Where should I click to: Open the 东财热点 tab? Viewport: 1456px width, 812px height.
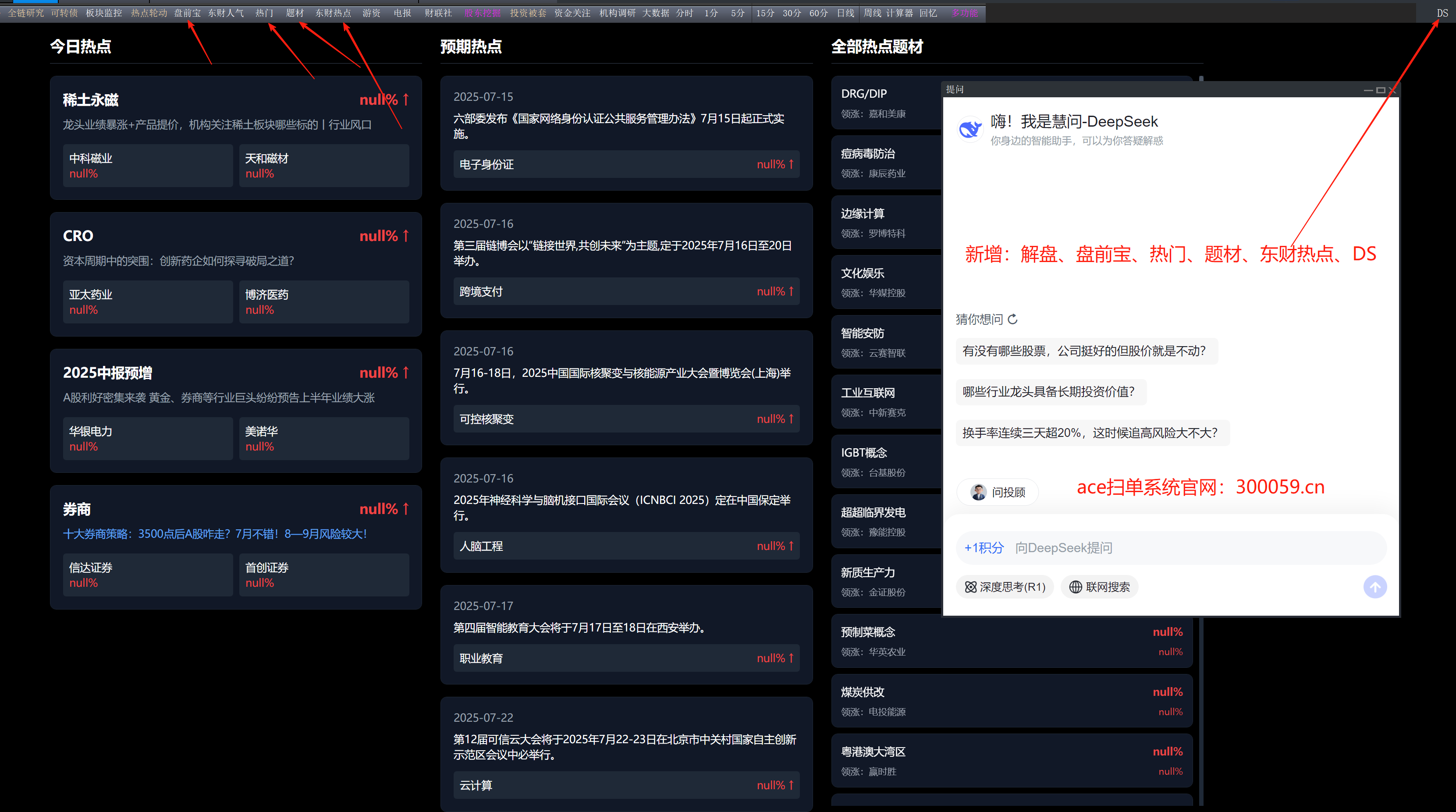333,13
